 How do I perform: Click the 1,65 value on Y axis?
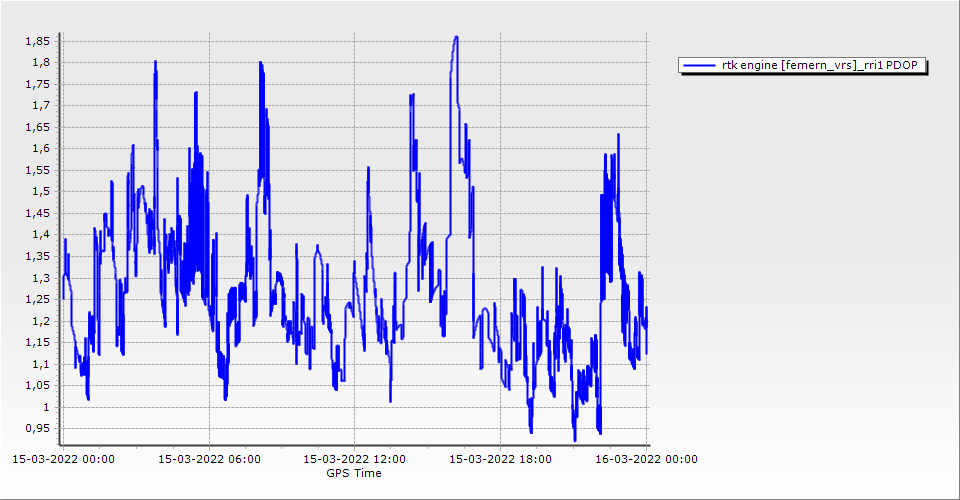(x=37, y=127)
